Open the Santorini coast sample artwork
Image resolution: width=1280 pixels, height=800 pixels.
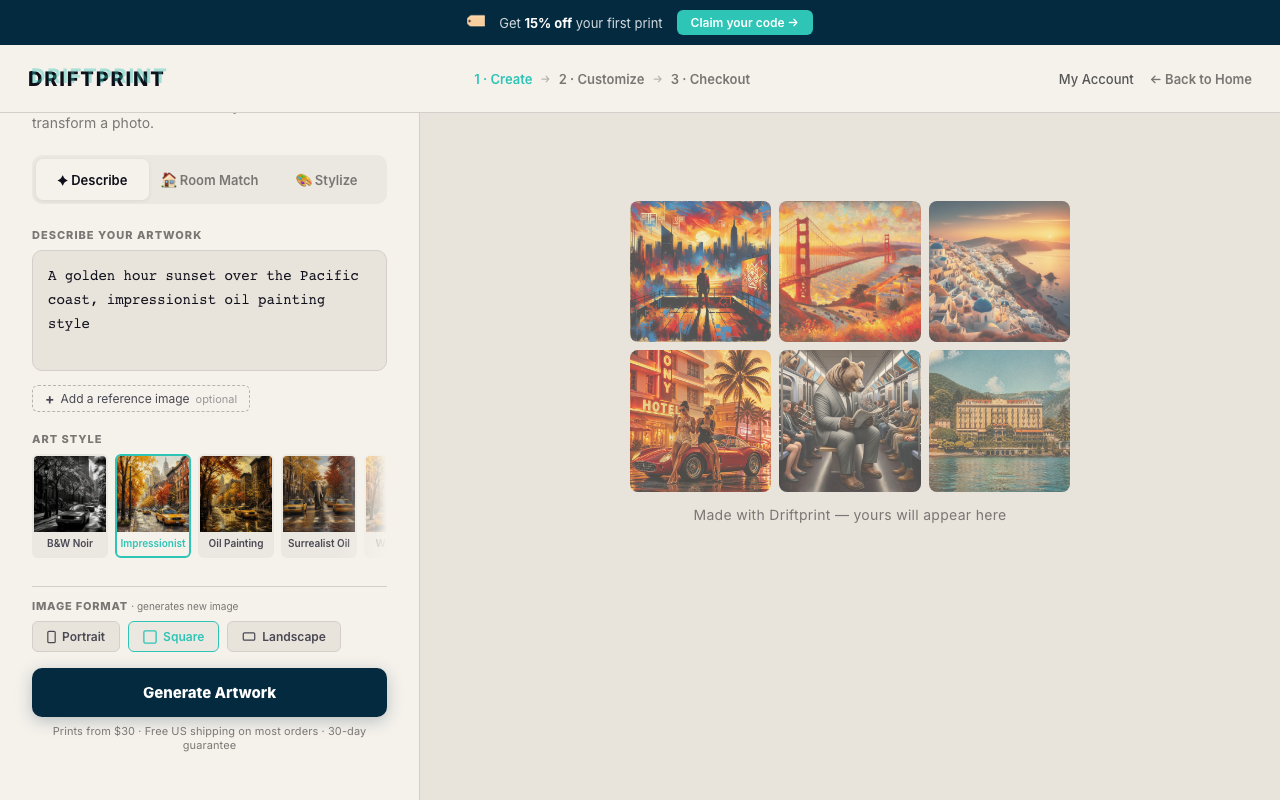999,271
